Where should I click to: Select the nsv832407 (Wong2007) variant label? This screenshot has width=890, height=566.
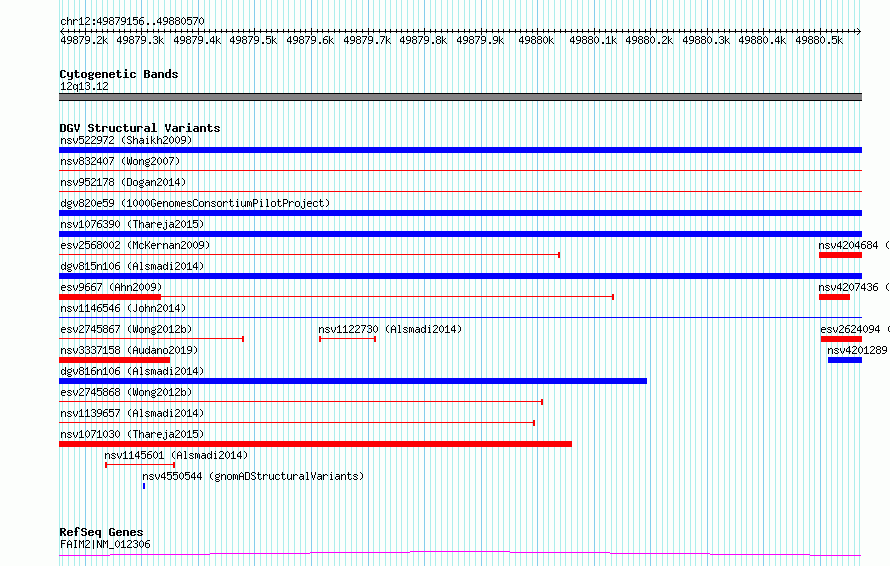point(120,161)
